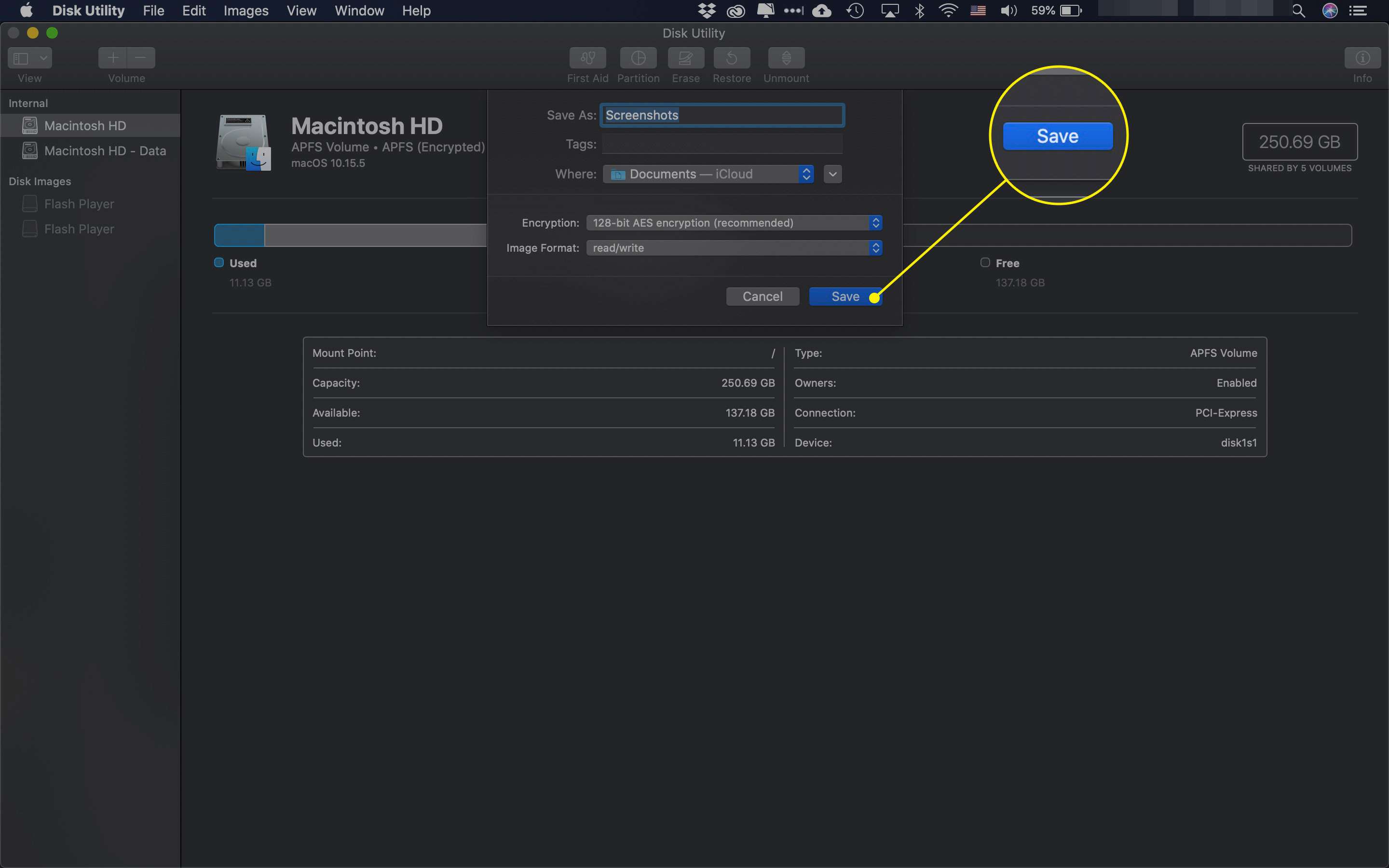This screenshot has height=868, width=1389.
Task: Click the PCI-Express connection value
Action: [x=1226, y=413]
